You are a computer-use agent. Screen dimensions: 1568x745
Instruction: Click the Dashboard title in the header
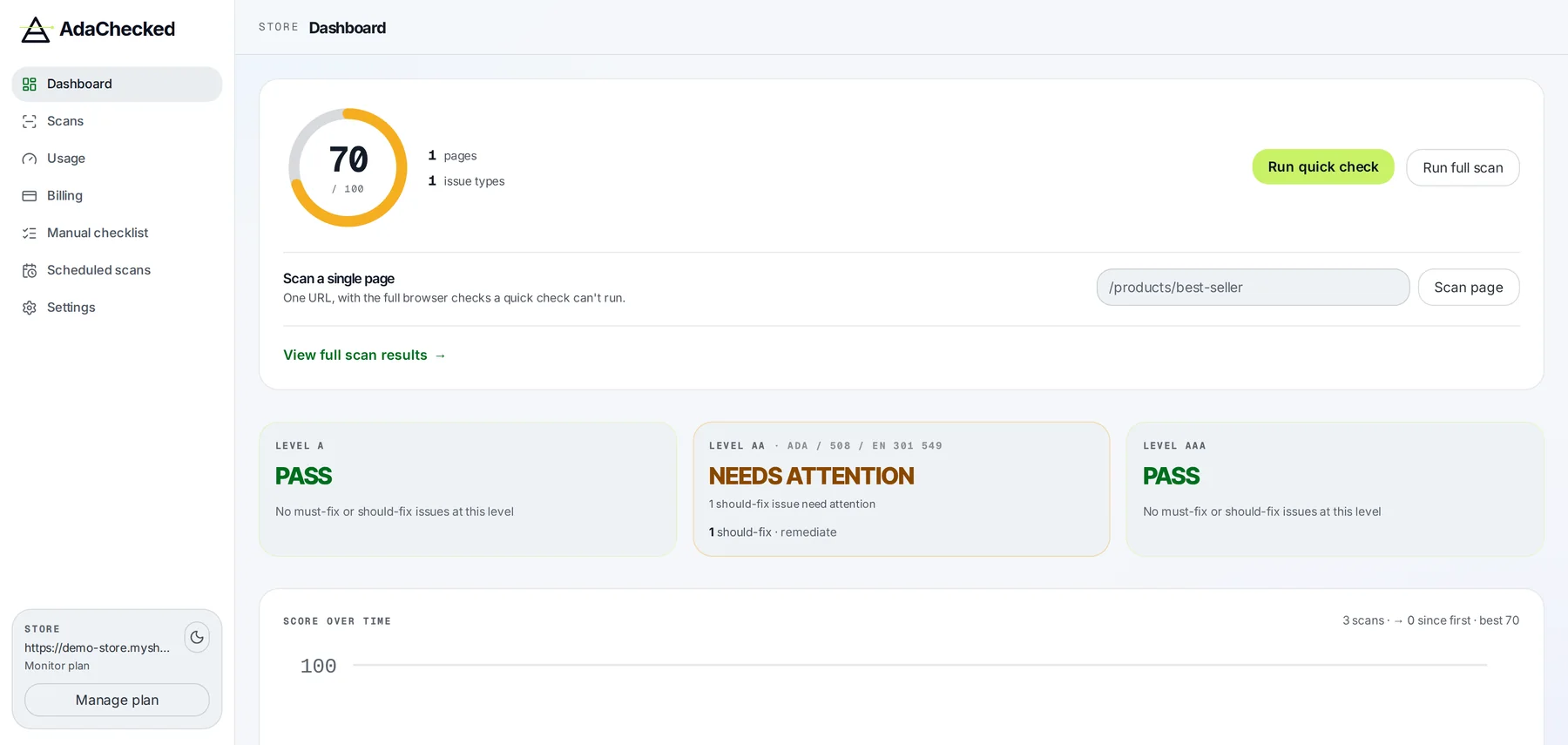[x=348, y=28]
